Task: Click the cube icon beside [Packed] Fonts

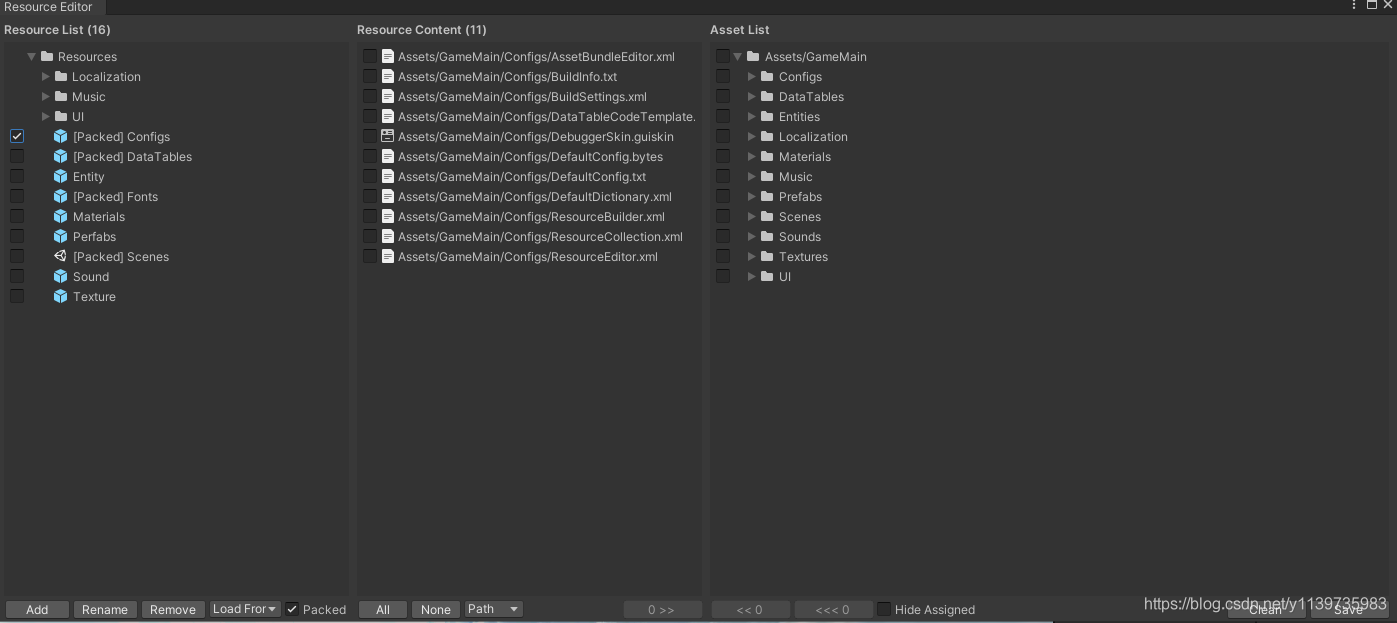Action: pos(61,196)
